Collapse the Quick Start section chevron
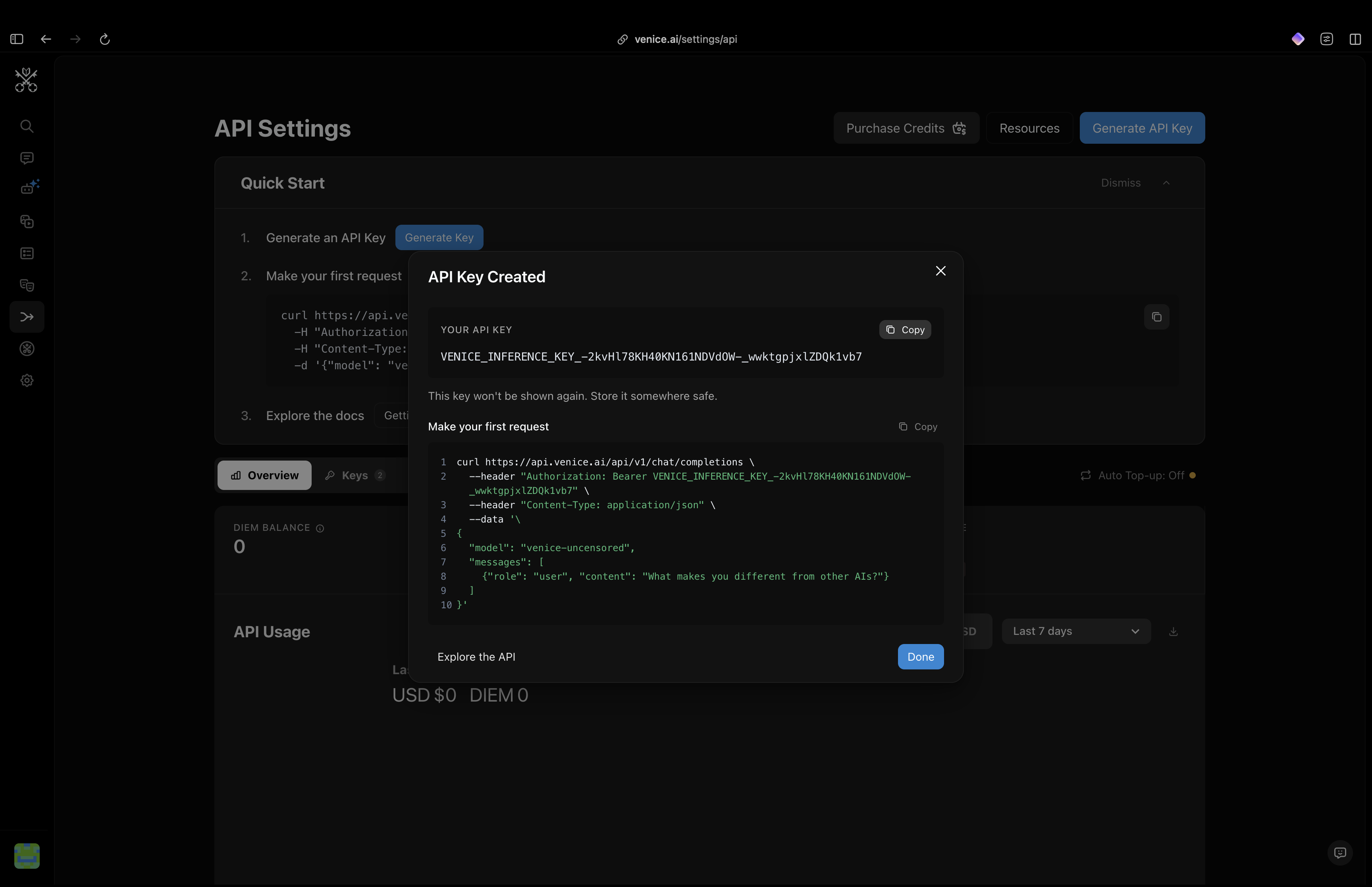 (x=1166, y=183)
